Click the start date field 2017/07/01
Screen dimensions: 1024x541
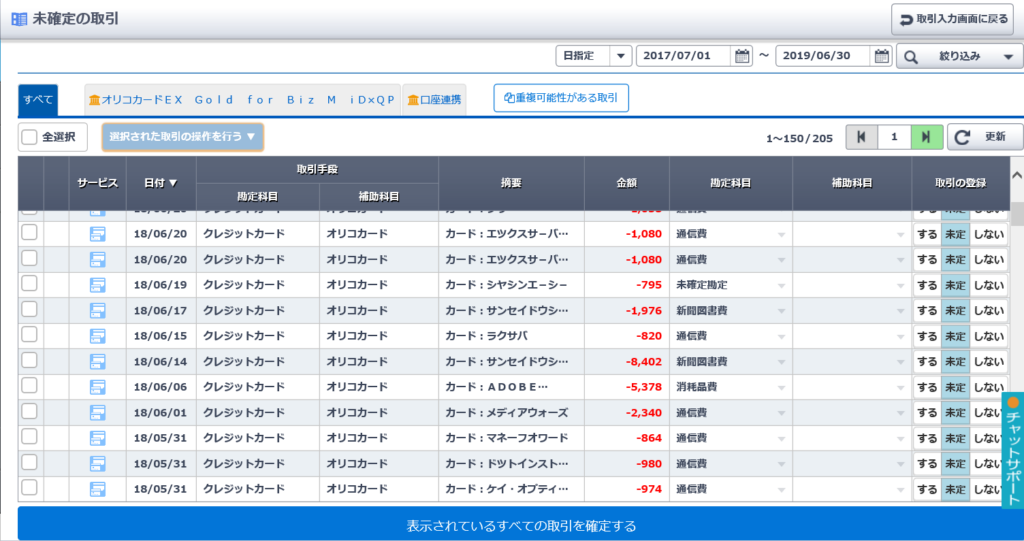pos(684,56)
